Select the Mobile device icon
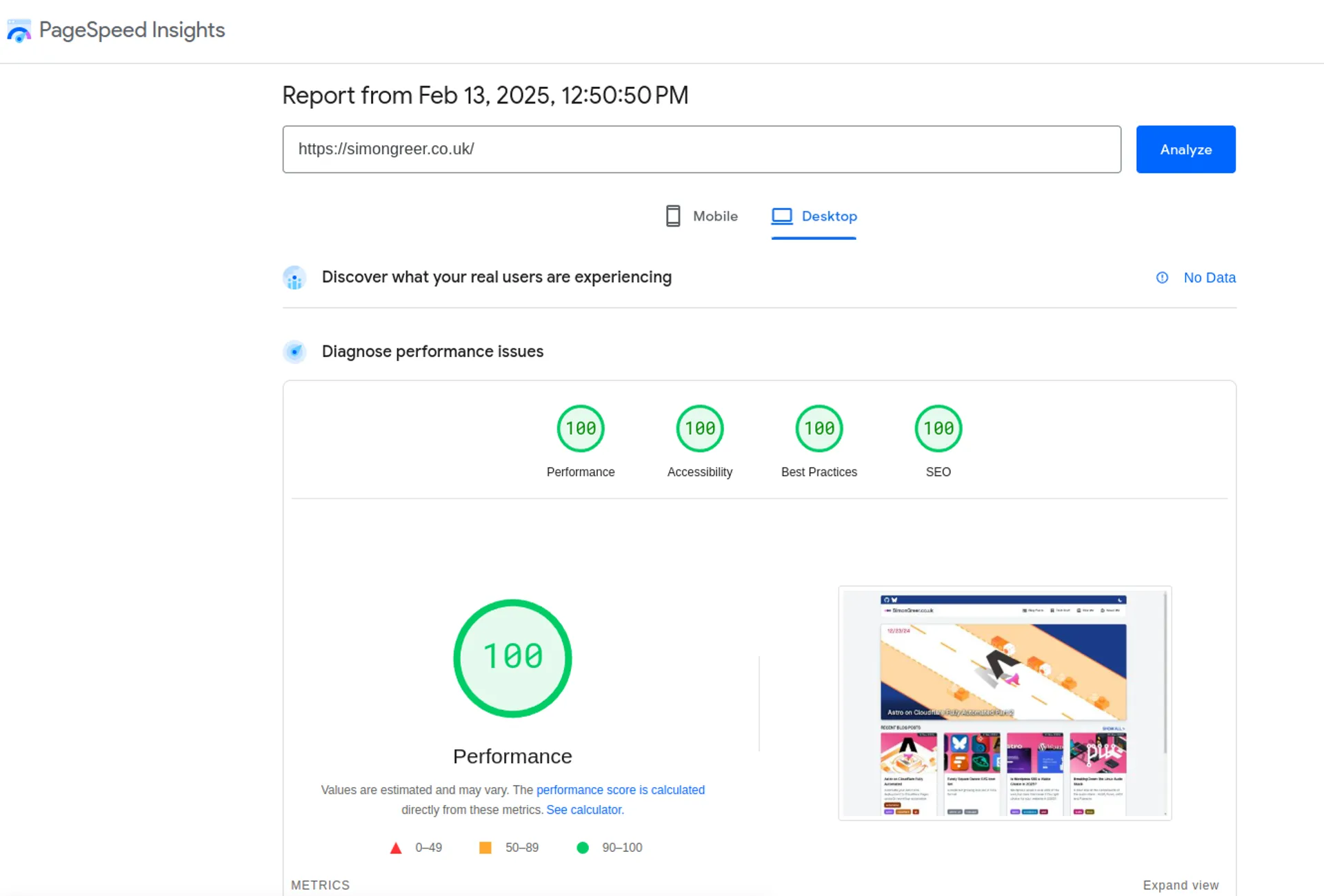1324x896 pixels. pyautogui.click(x=672, y=216)
